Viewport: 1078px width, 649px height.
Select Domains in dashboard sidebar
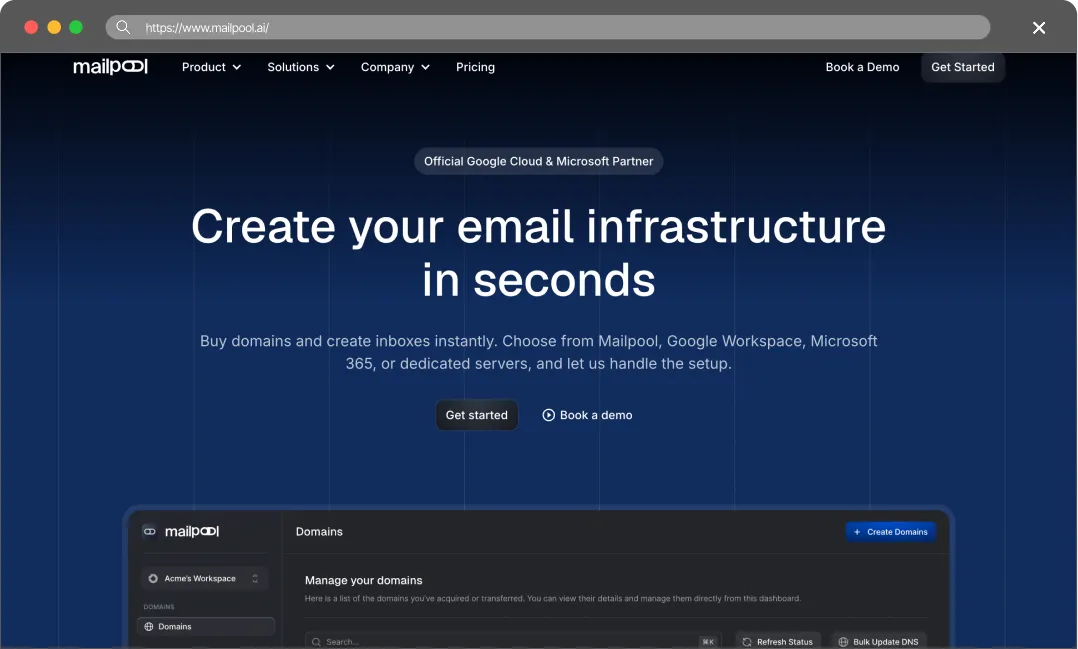[x=206, y=626]
